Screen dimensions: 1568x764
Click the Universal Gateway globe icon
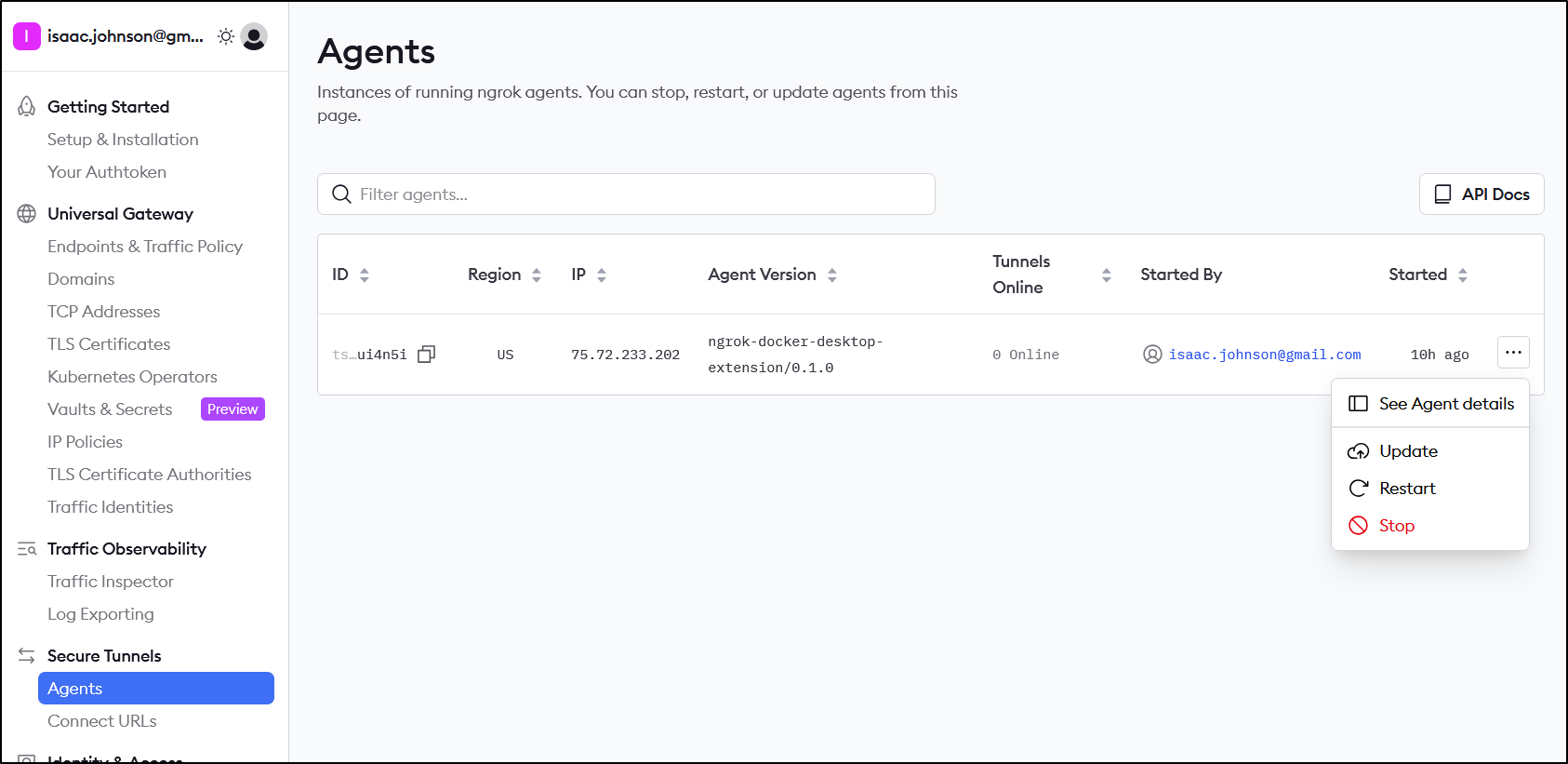tap(27, 214)
